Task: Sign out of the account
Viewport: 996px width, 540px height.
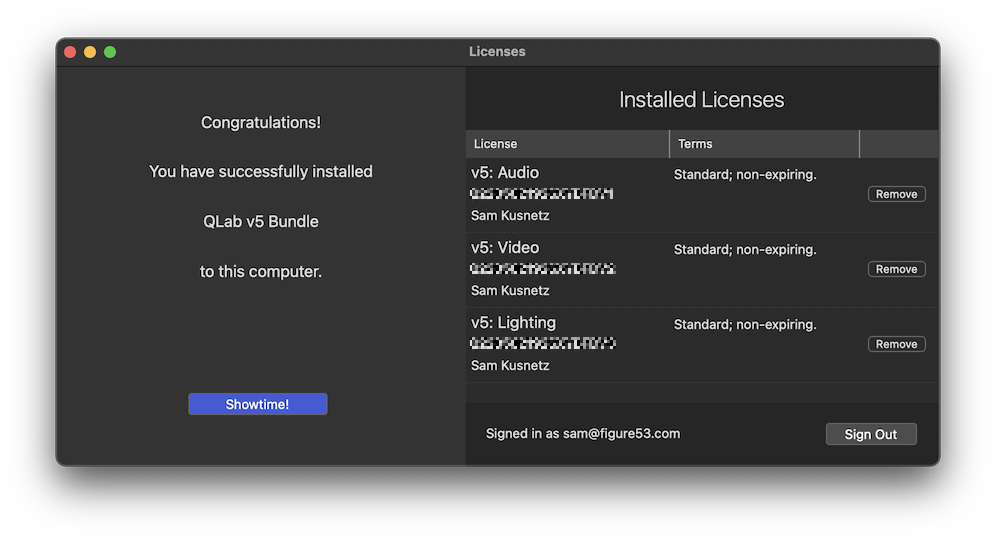Action: coord(871,434)
